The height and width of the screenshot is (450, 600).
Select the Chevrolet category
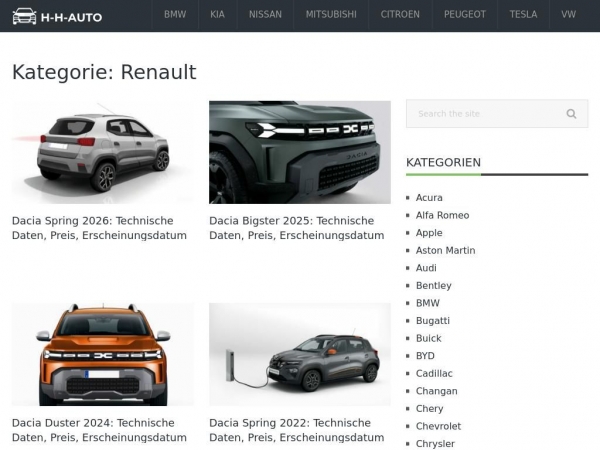pyautogui.click(x=438, y=427)
